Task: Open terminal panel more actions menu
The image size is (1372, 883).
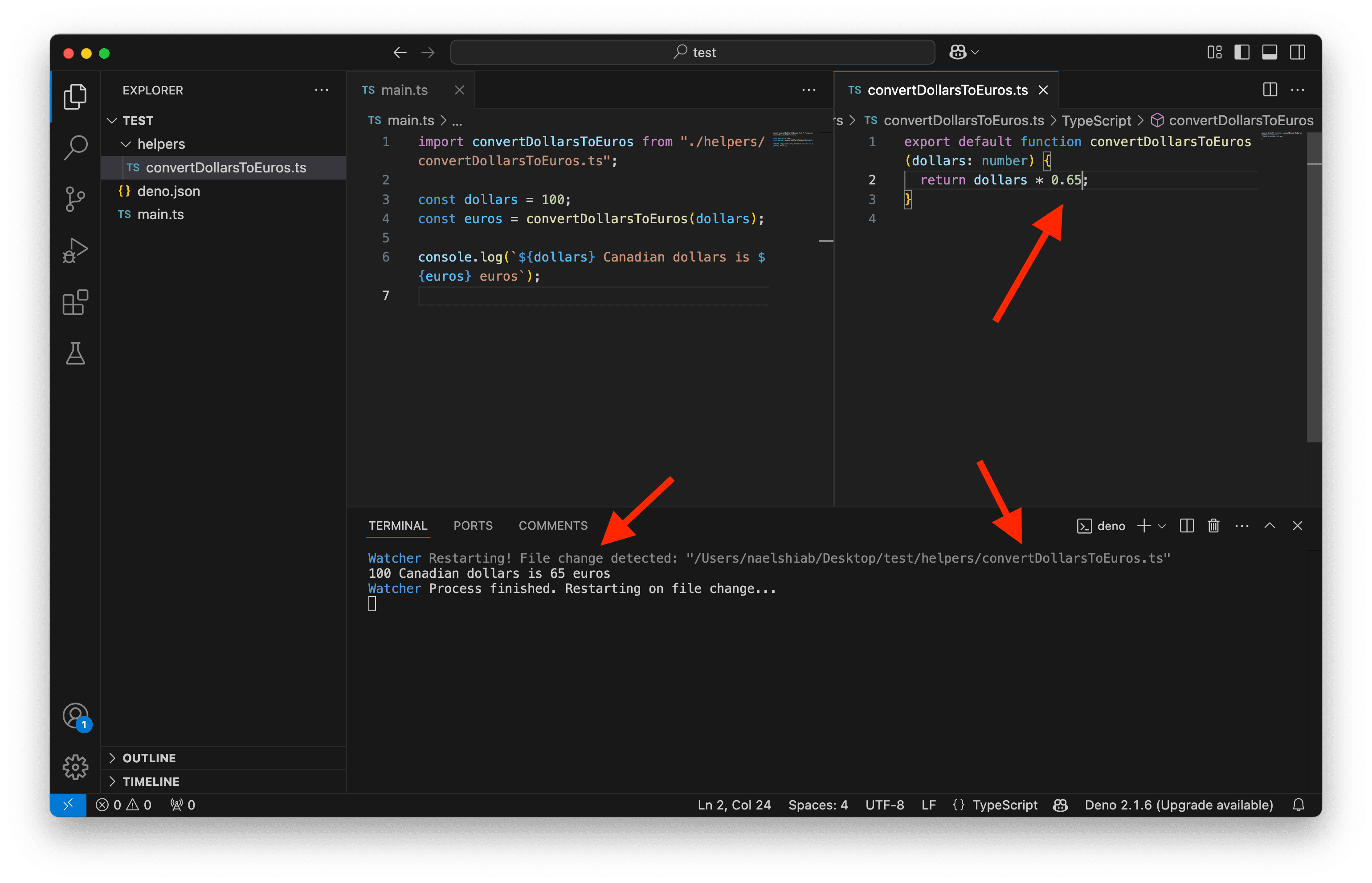Action: (x=1242, y=526)
